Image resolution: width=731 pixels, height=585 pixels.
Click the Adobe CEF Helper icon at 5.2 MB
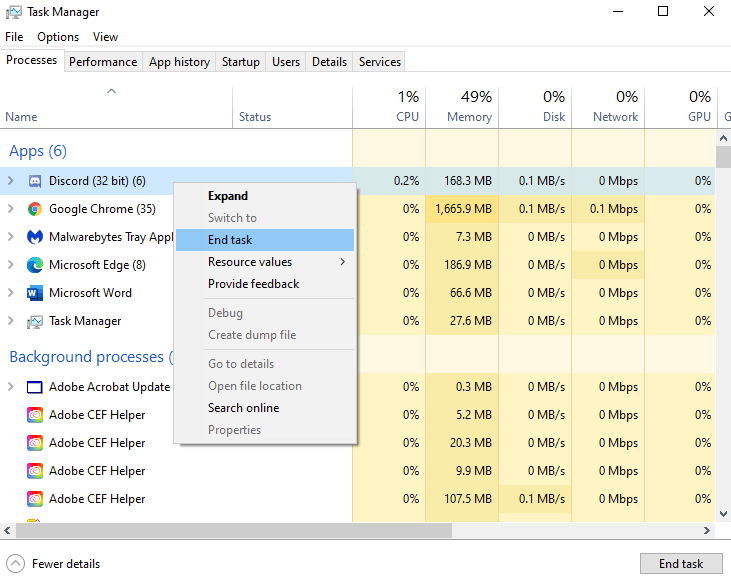coord(35,415)
